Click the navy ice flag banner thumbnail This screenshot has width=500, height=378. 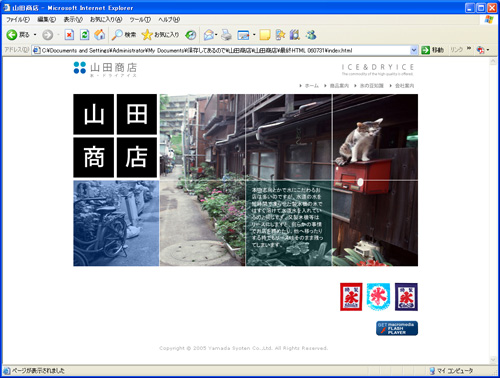[406, 297]
